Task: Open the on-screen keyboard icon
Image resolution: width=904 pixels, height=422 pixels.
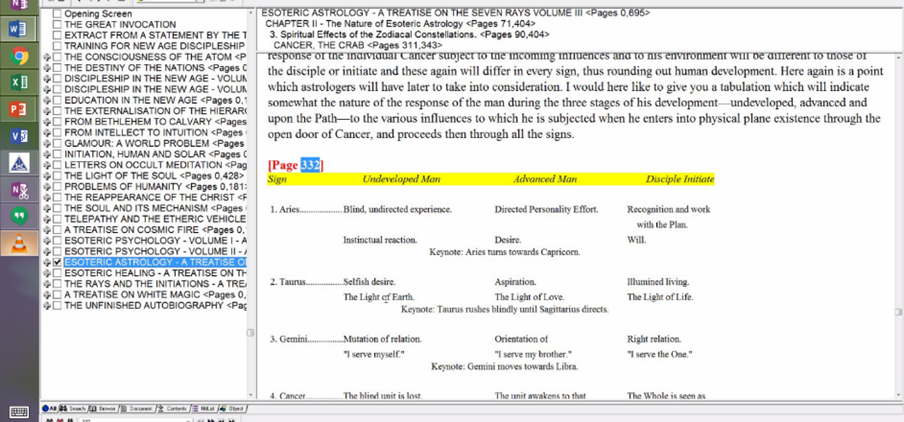Action: (19, 412)
